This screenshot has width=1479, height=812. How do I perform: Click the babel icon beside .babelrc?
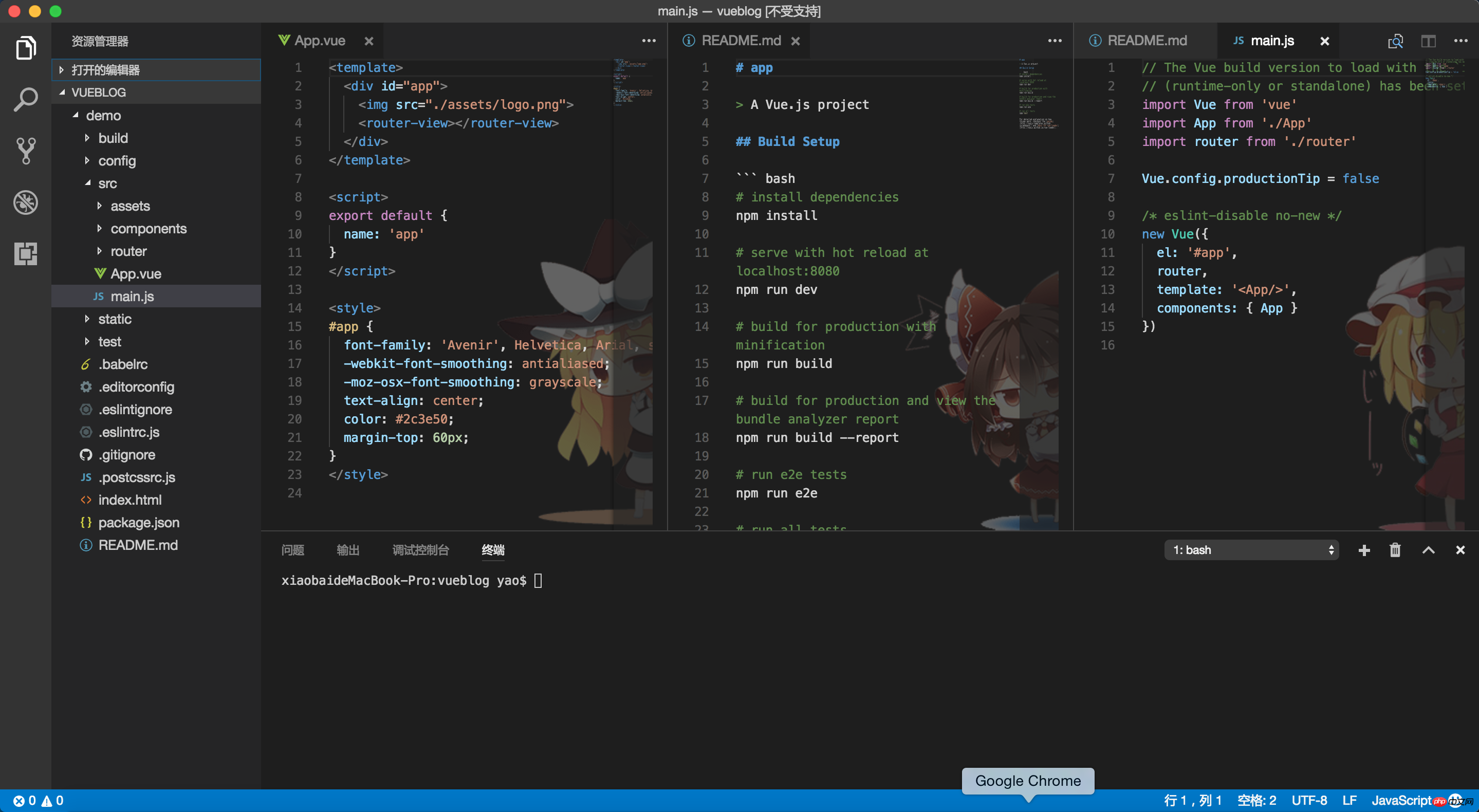coord(86,364)
